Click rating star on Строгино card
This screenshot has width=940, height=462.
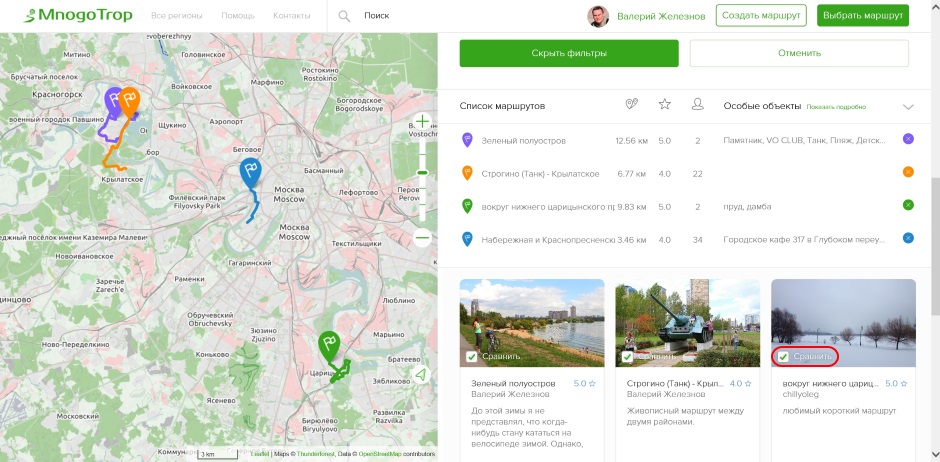point(748,384)
